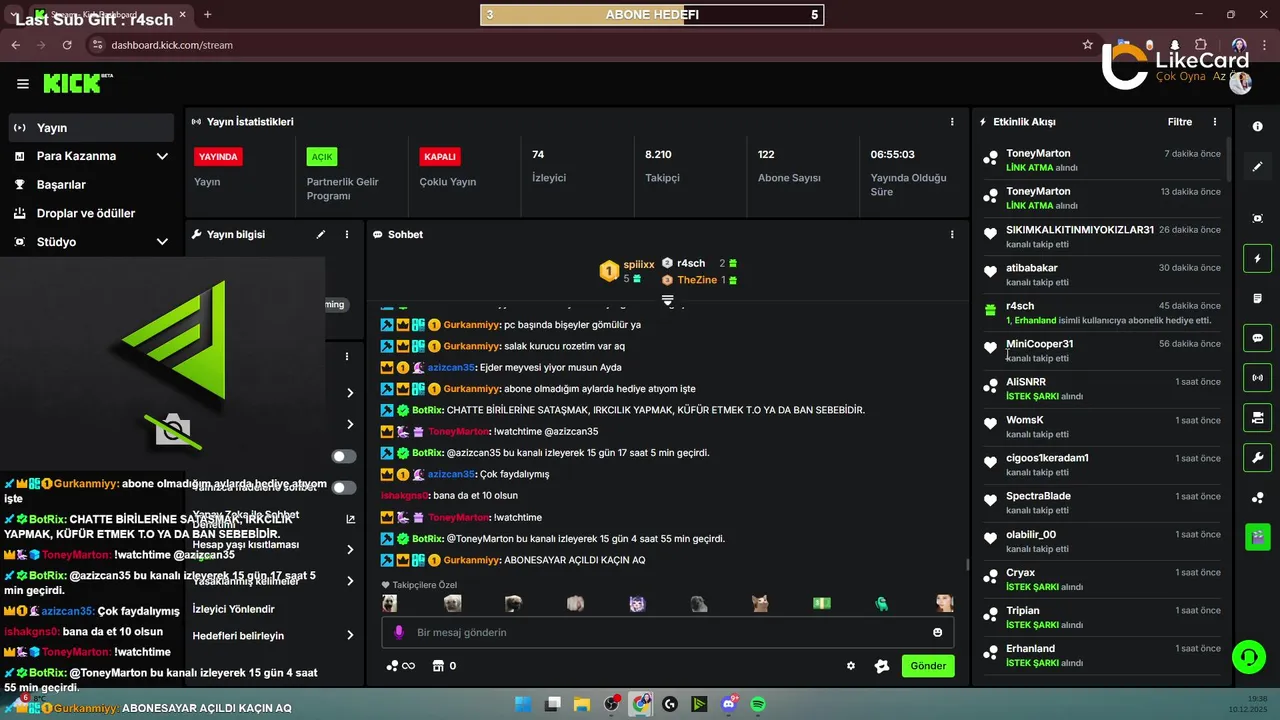The width and height of the screenshot is (1280, 720).
Task: Expand Hedefleri belirleyin option
Action: (350, 635)
